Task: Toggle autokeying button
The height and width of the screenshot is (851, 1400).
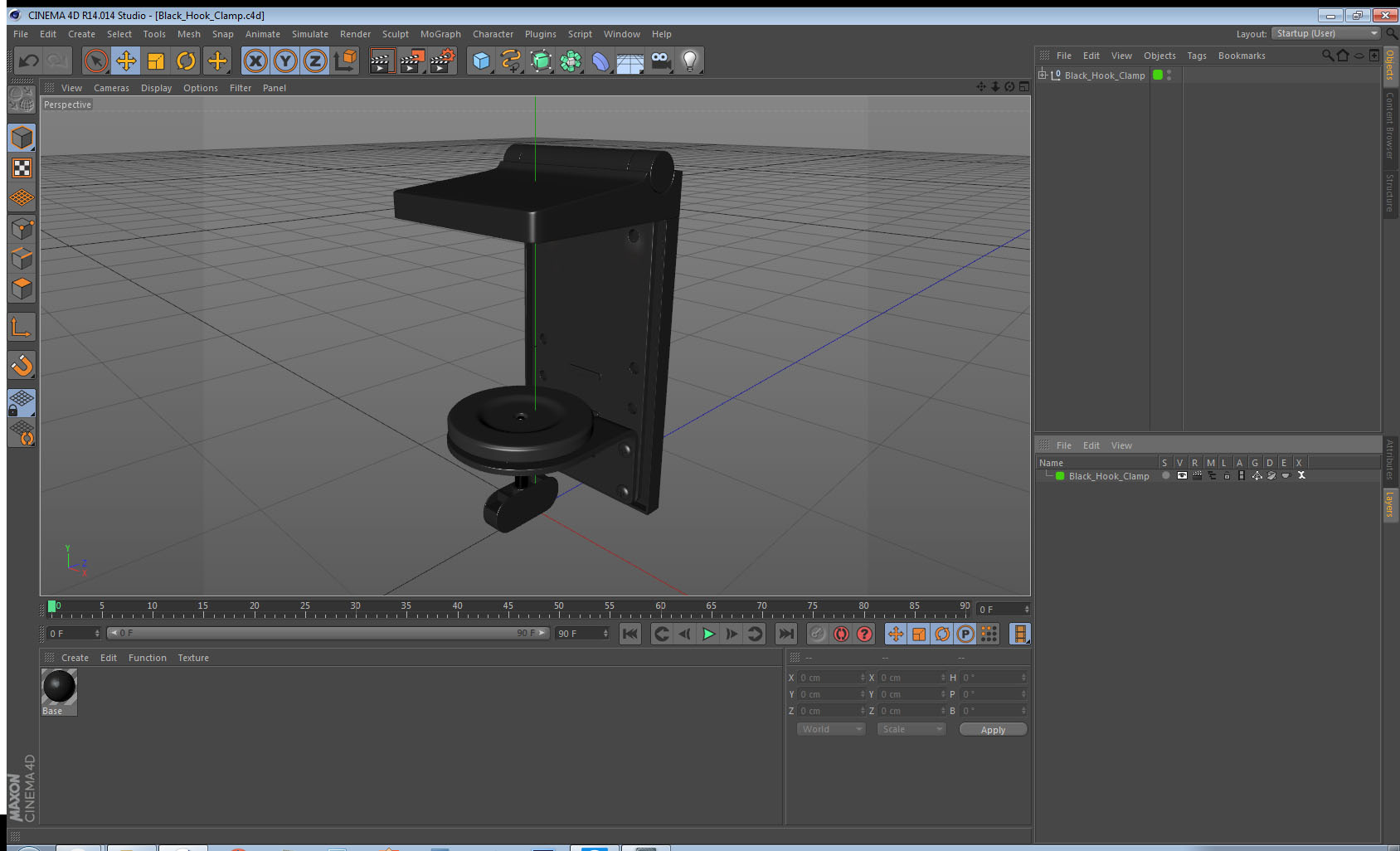Action: [841, 634]
